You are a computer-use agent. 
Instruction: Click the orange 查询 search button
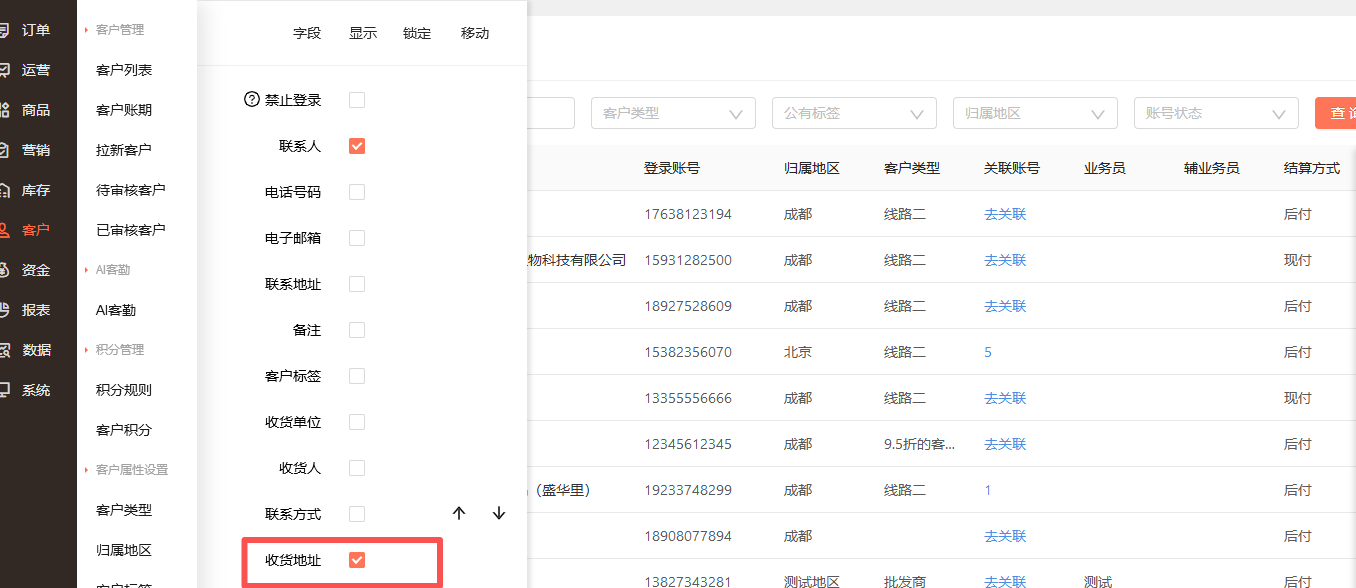[1336, 113]
